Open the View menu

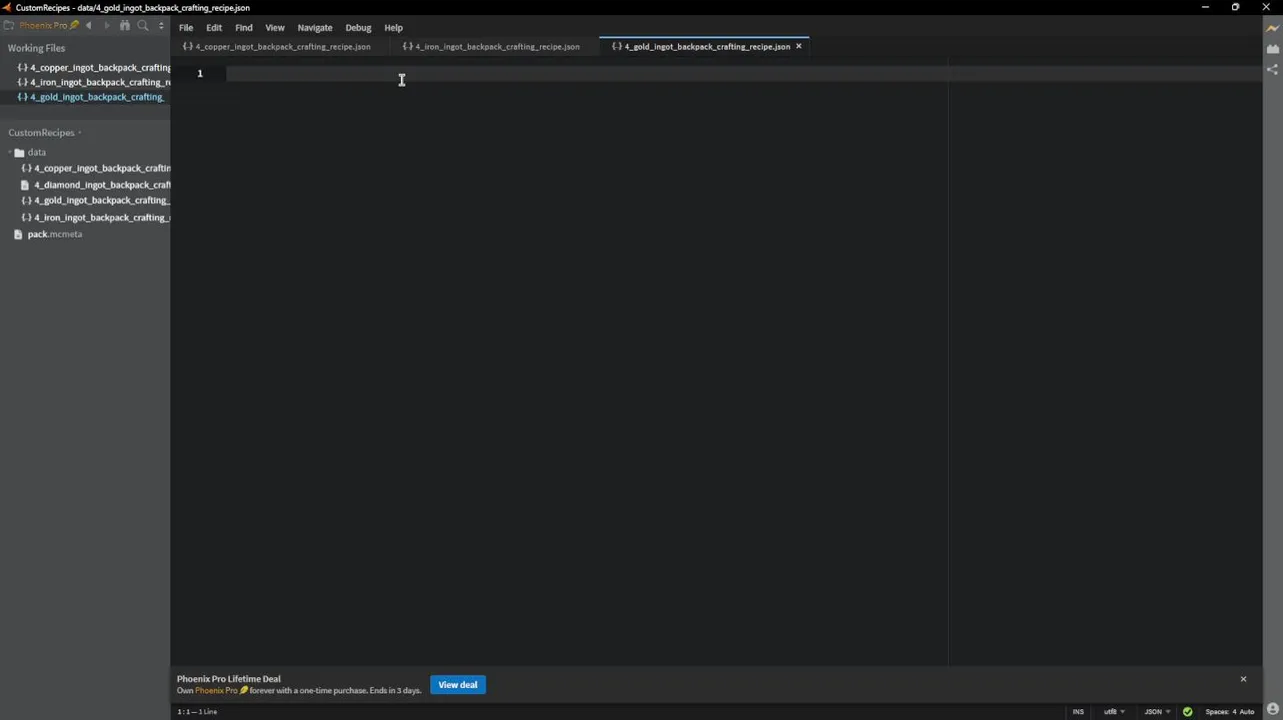(275, 28)
